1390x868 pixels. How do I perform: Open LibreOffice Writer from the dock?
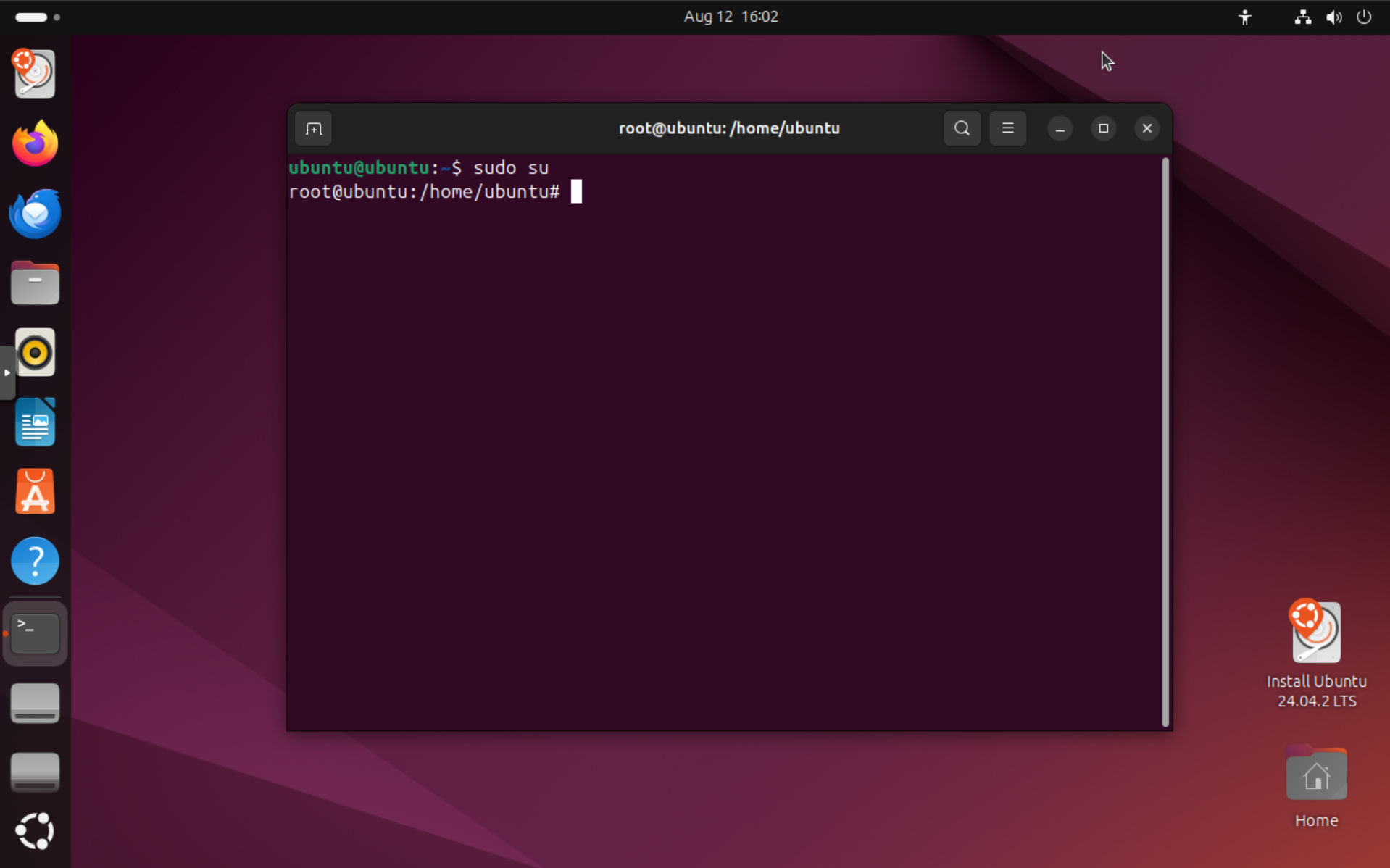35,422
